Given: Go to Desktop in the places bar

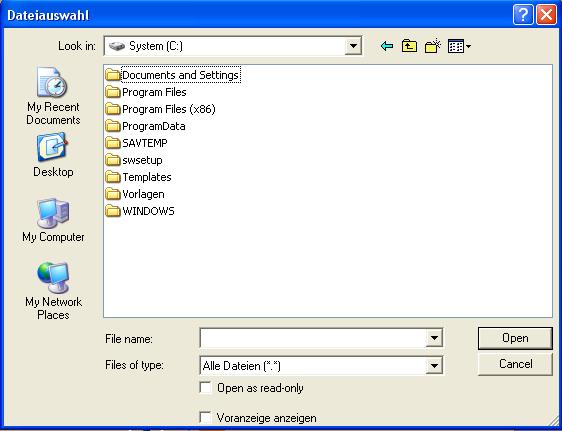Looking at the screenshot, I should tap(53, 155).
